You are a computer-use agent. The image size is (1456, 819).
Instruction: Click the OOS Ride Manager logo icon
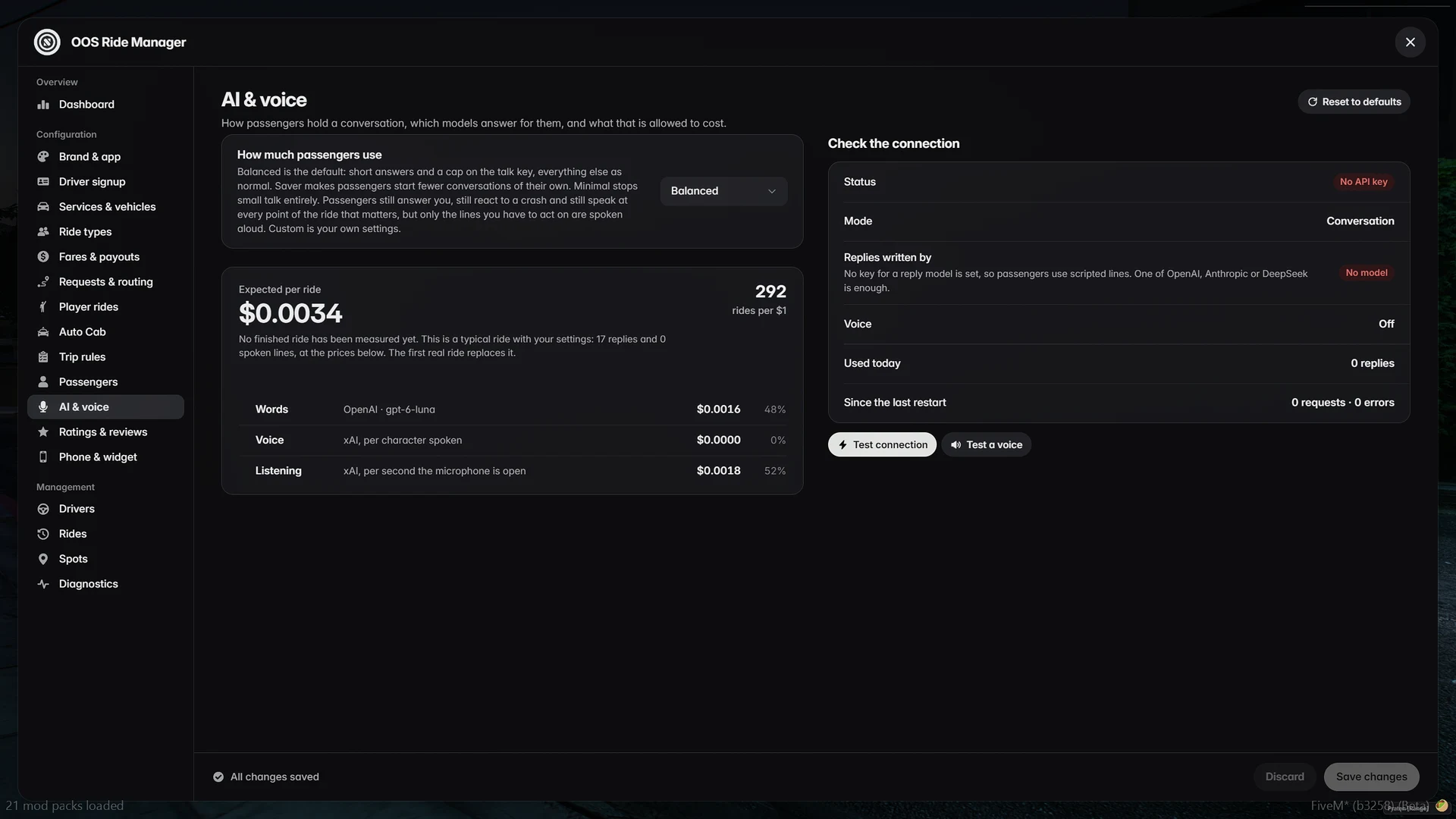click(x=47, y=42)
